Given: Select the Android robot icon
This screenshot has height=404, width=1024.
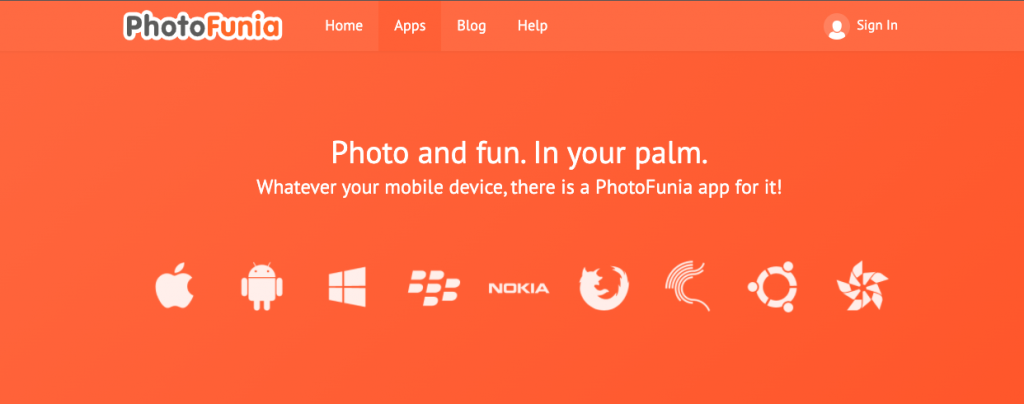Looking at the screenshot, I should point(262,287).
